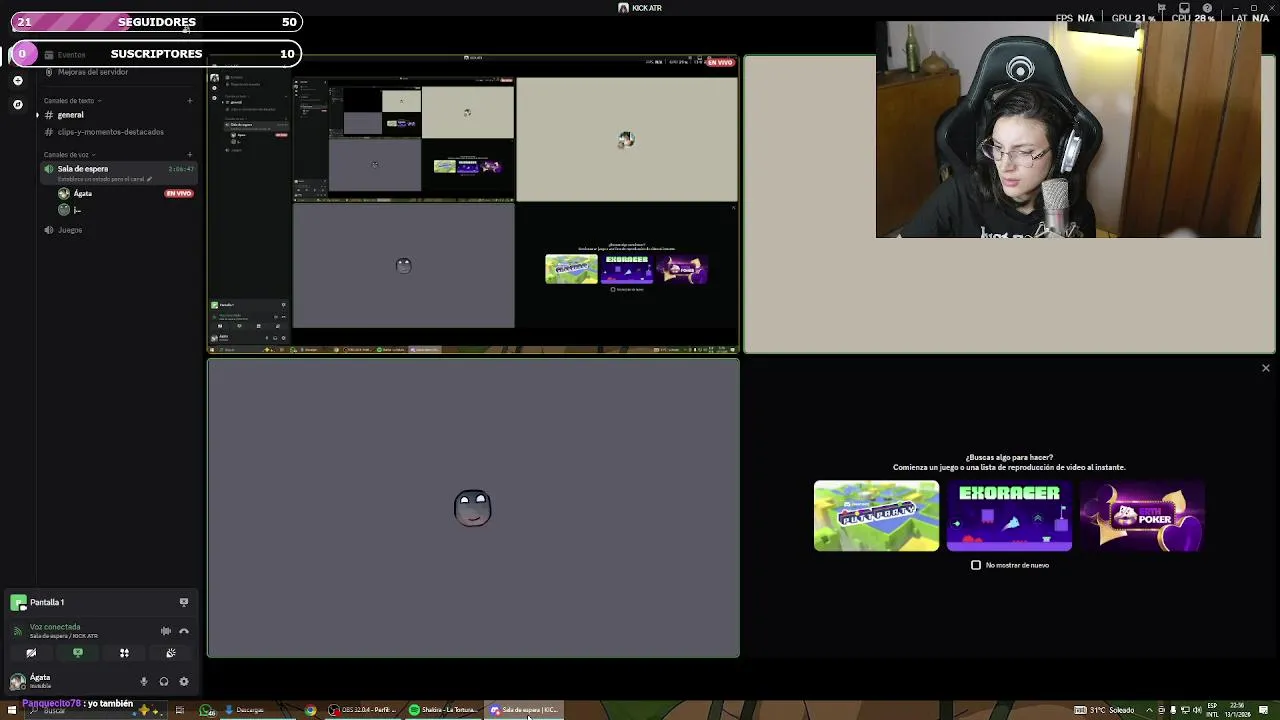
Task: Open WhatsApp taskbar icon
Action: (206, 710)
